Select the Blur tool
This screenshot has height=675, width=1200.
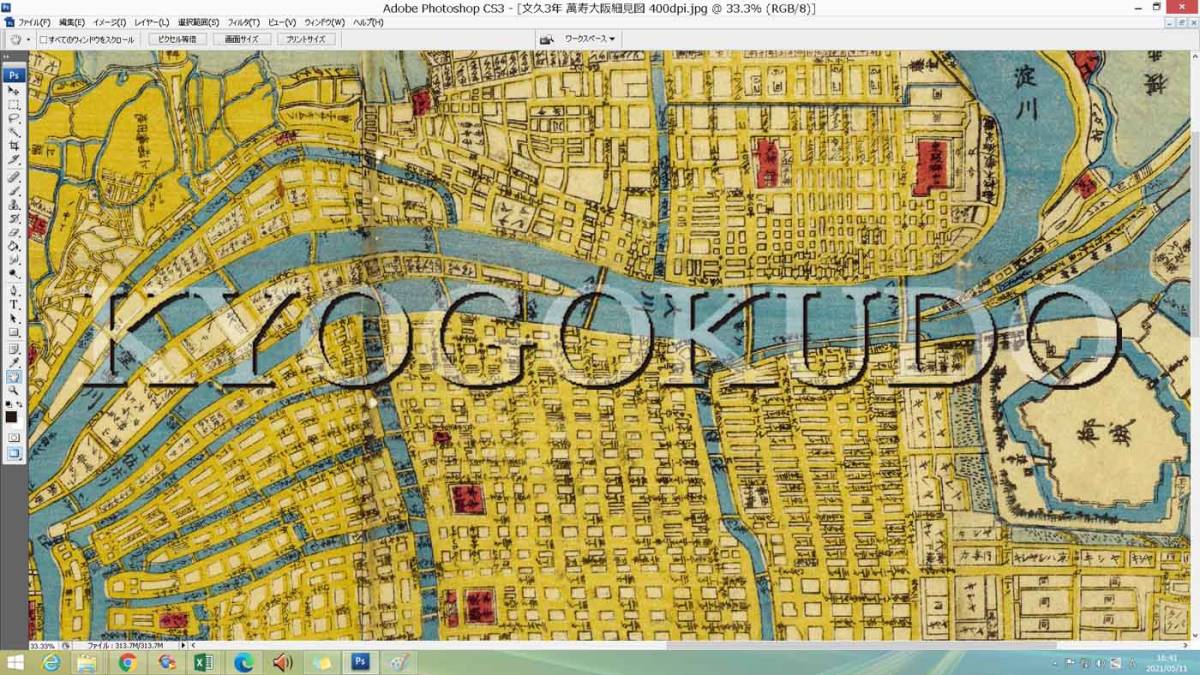tap(14, 259)
